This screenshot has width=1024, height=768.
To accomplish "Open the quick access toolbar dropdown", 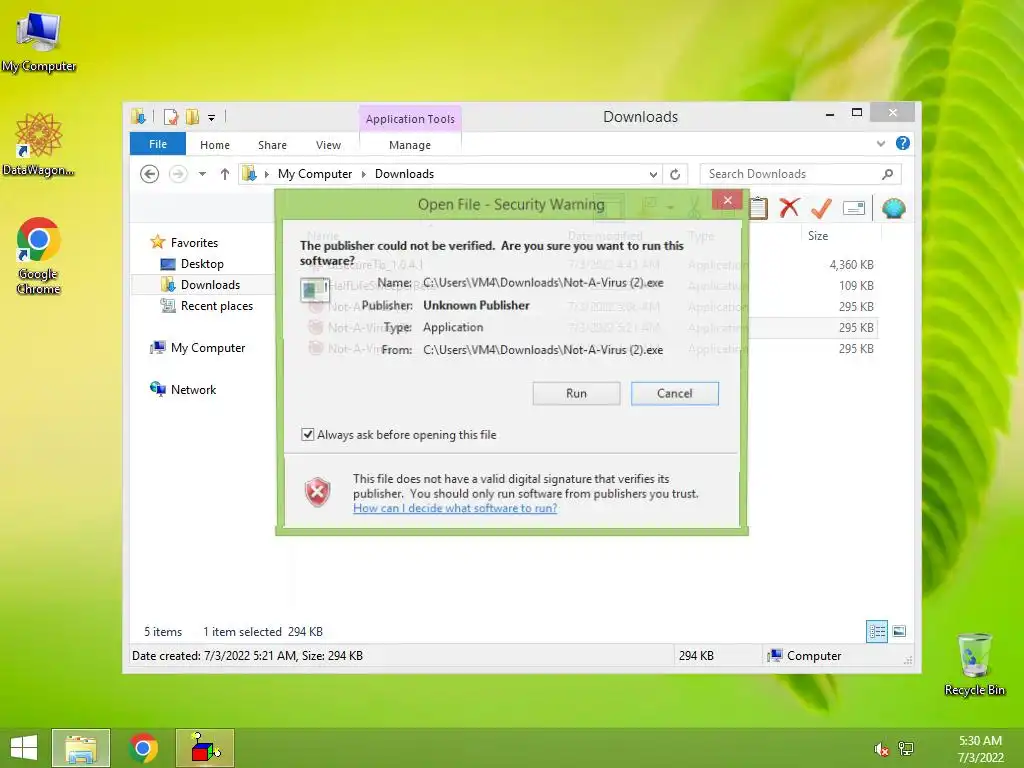I will tap(212, 118).
